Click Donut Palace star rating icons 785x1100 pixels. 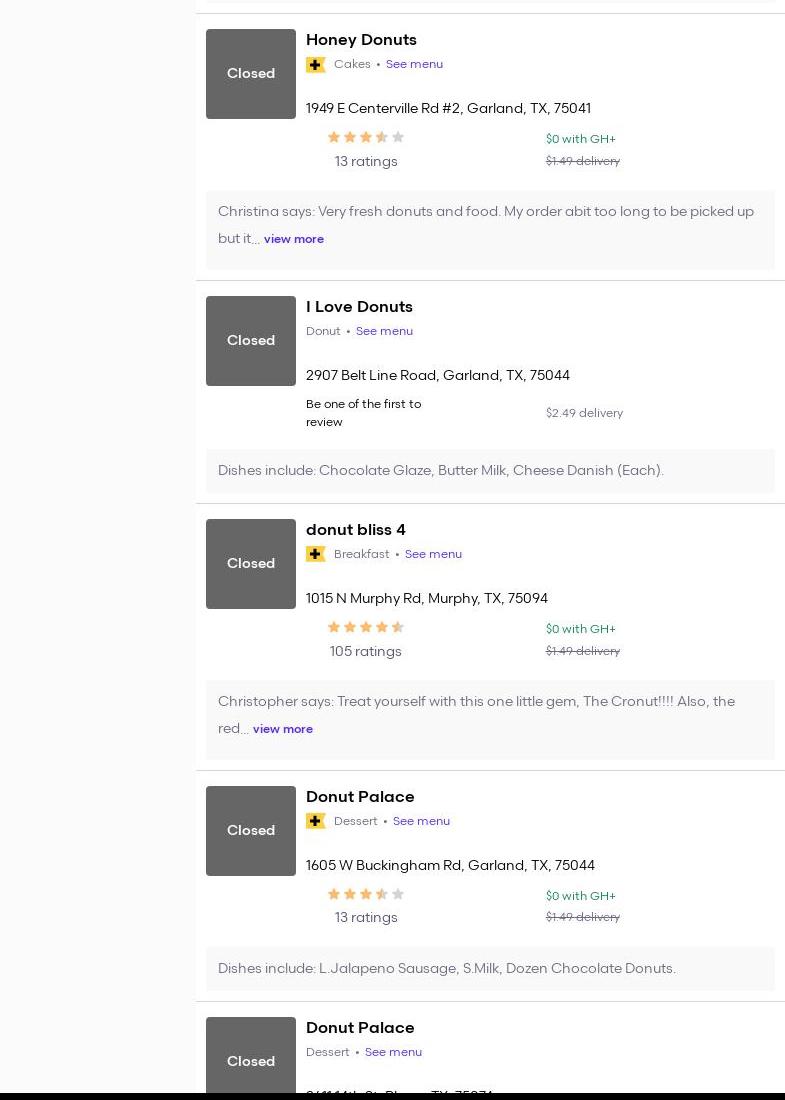pos(366,895)
